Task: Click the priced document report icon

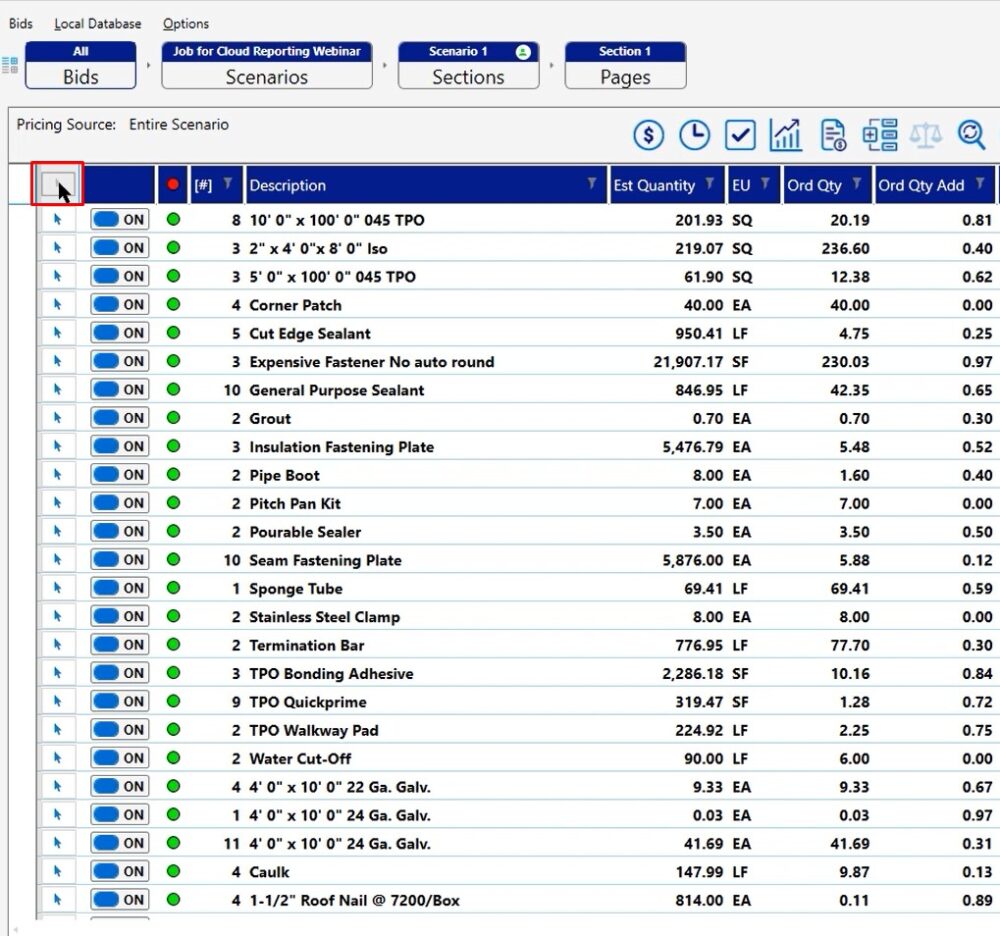Action: click(x=834, y=133)
